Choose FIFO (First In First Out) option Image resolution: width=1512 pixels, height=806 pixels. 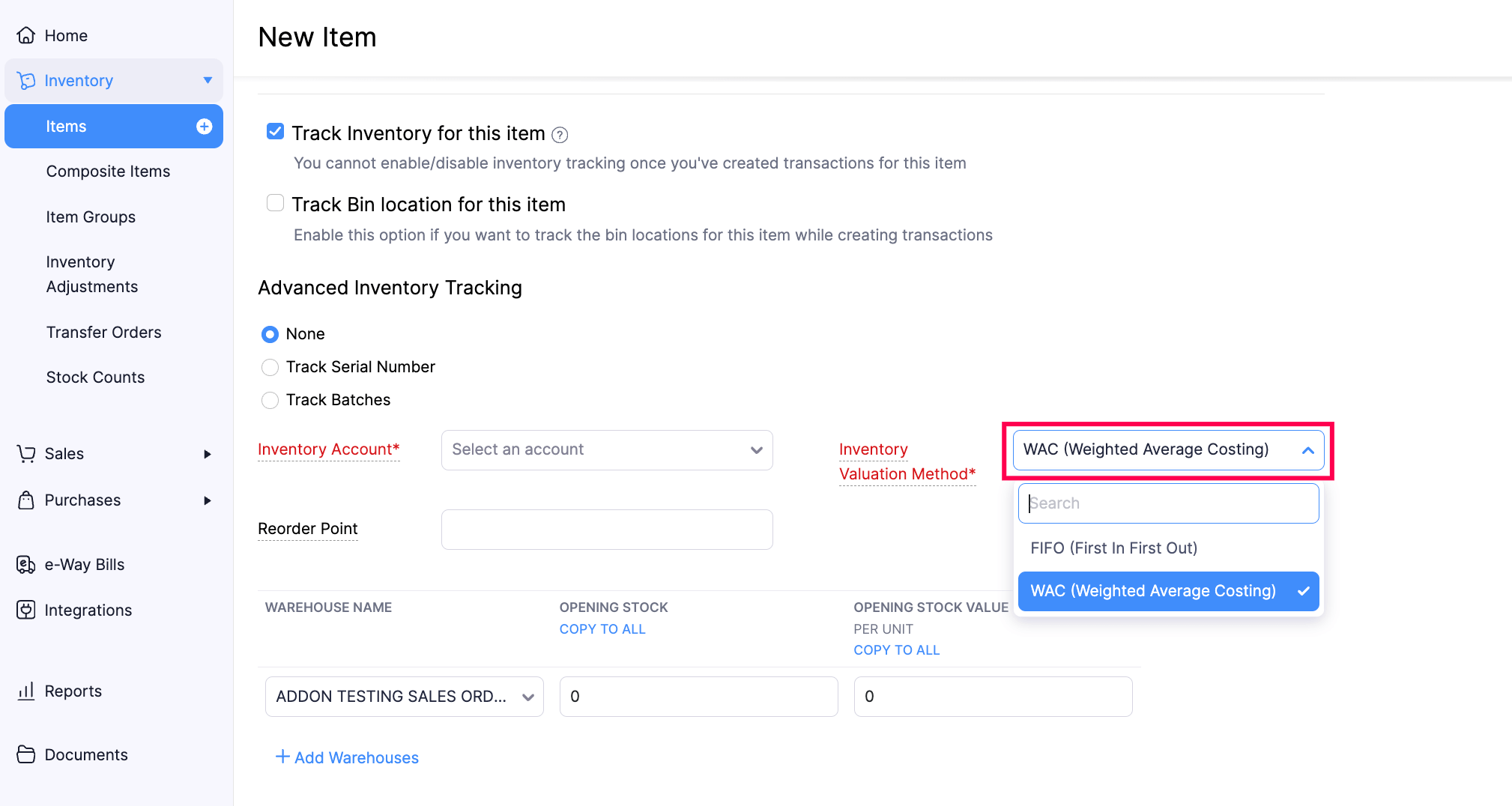pyautogui.click(x=1113, y=548)
